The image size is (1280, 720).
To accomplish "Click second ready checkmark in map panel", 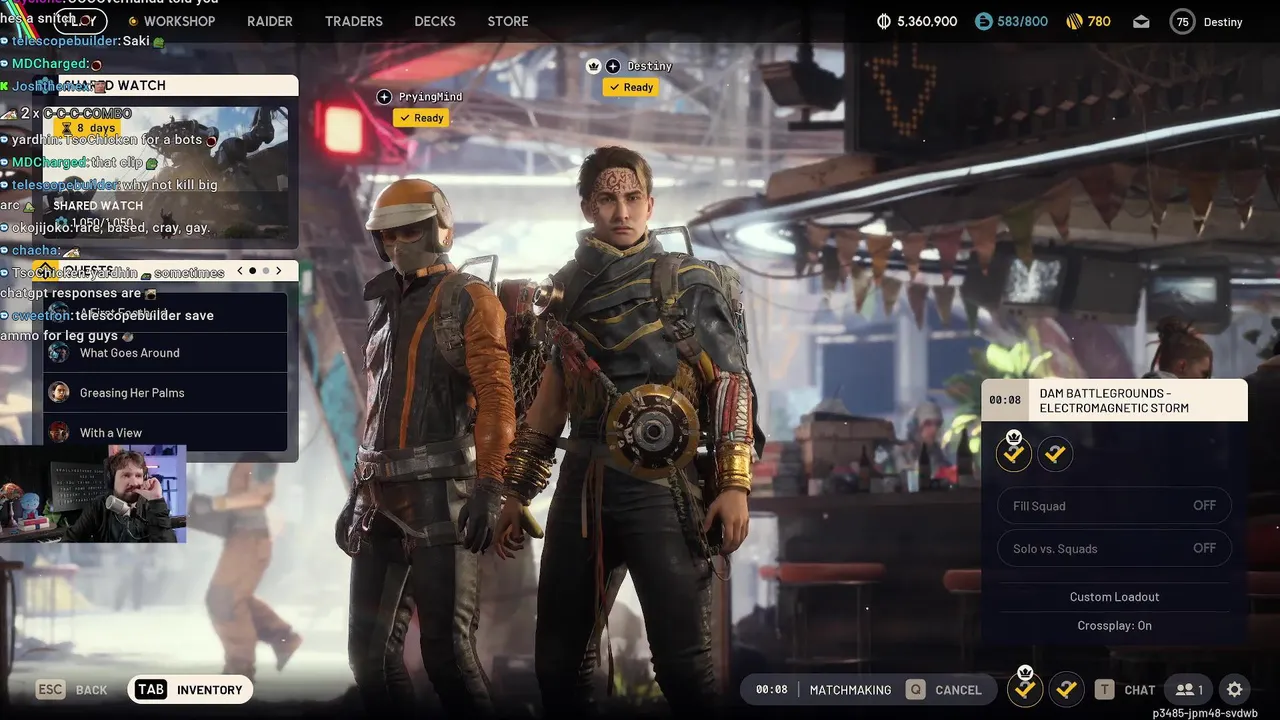I will pos(1055,454).
